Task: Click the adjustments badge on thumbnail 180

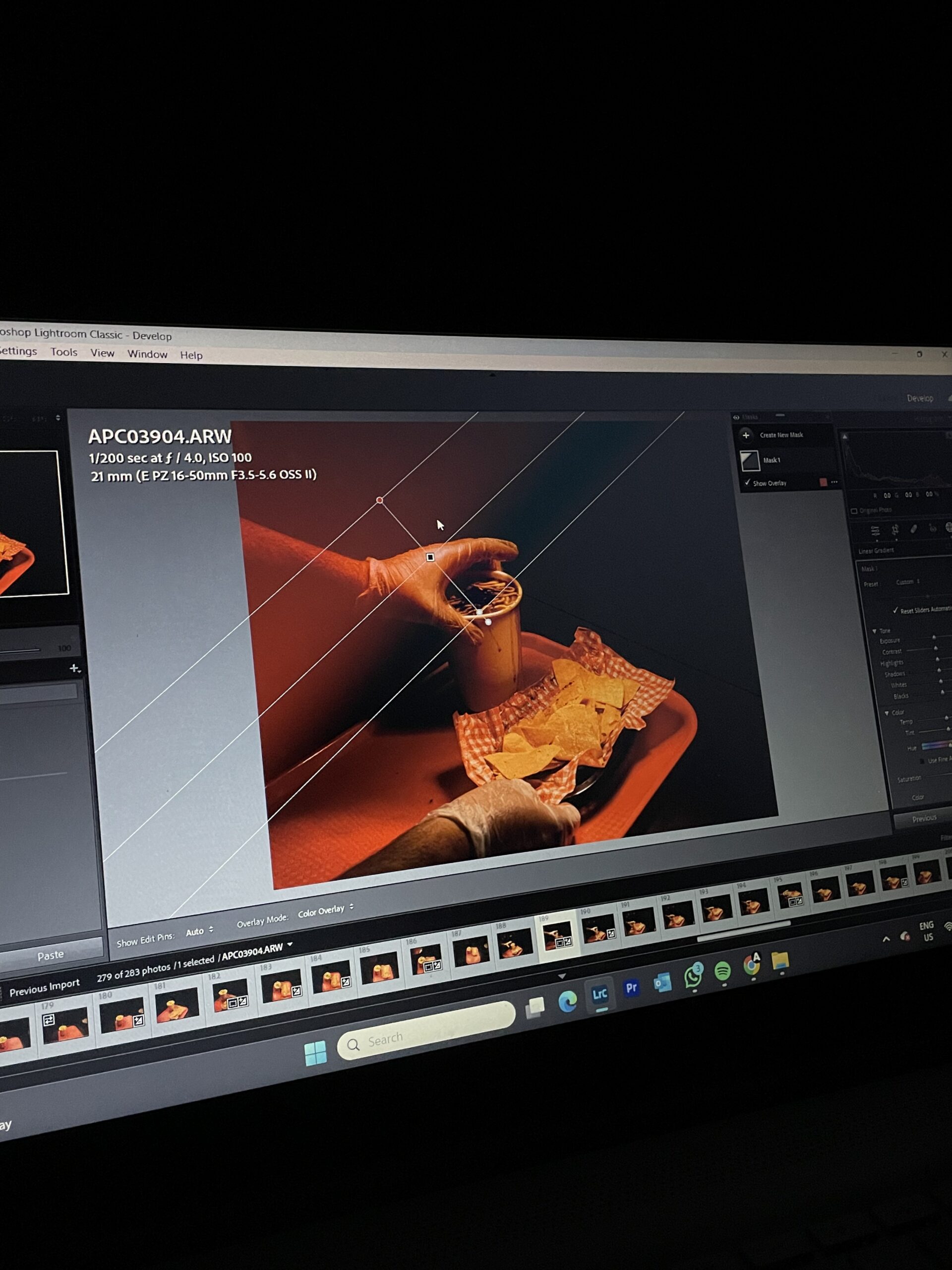Action: (x=138, y=1020)
